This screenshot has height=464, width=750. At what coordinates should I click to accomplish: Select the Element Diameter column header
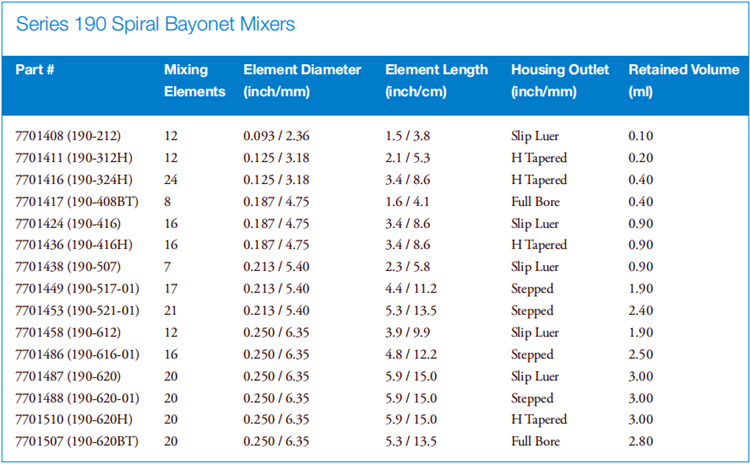pyautogui.click(x=302, y=81)
